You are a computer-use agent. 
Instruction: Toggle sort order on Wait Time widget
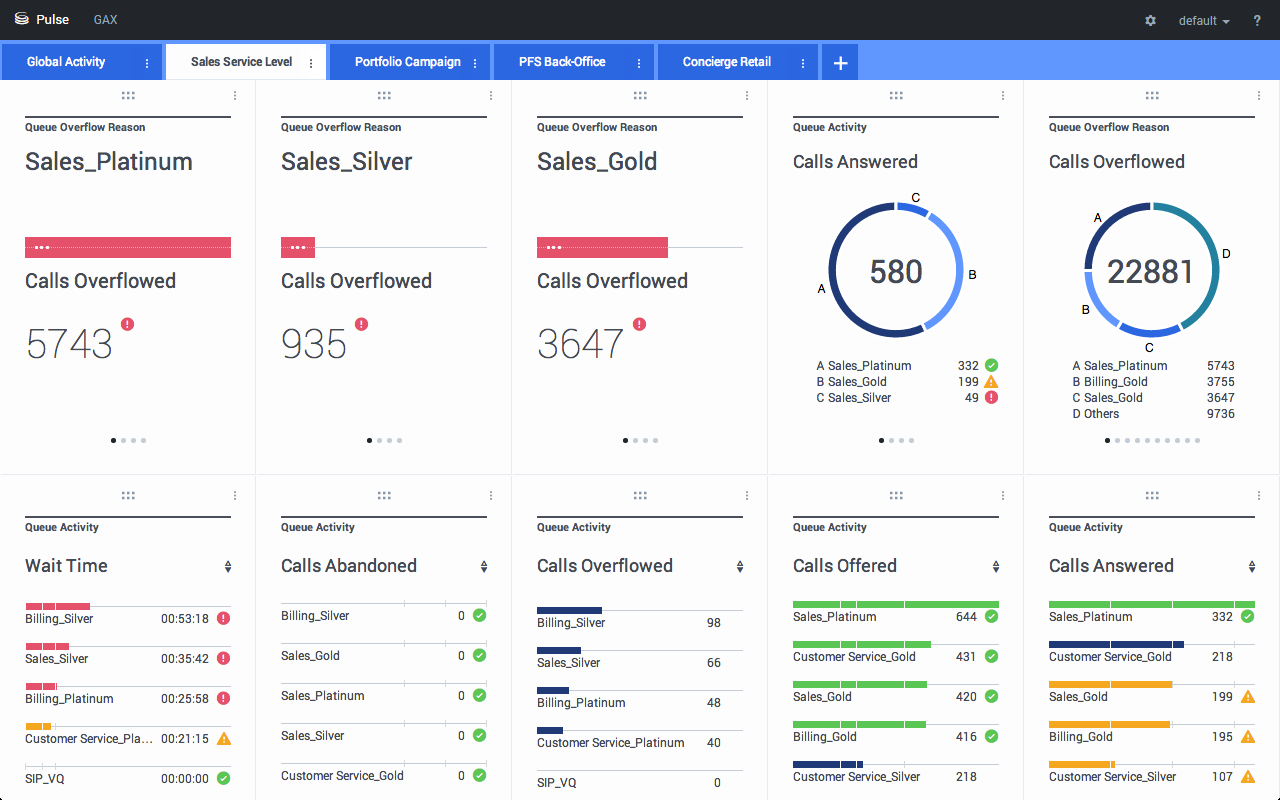(228, 567)
